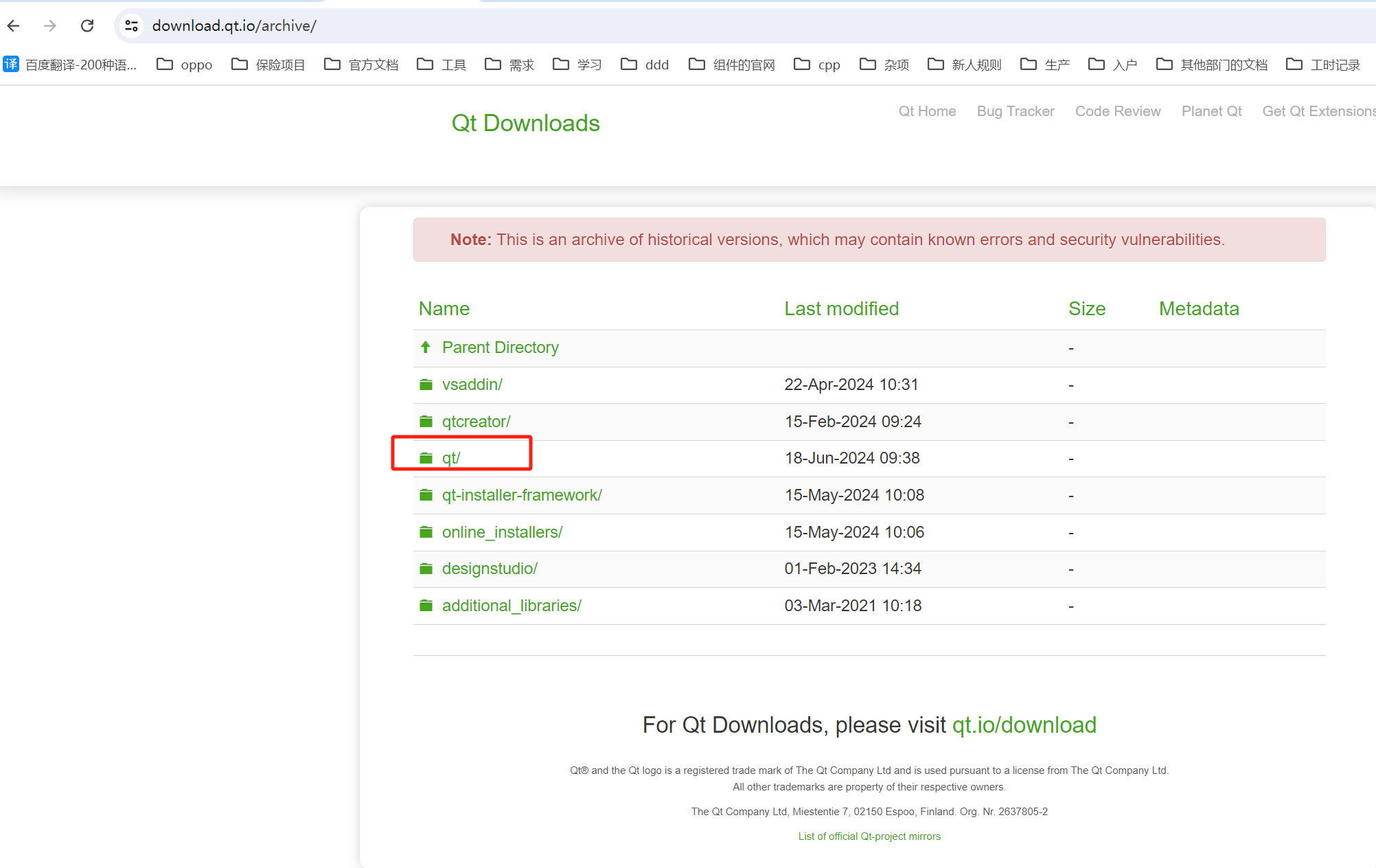Click the Metadata column header
This screenshot has height=868, width=1376.
tap(1199, 309)
